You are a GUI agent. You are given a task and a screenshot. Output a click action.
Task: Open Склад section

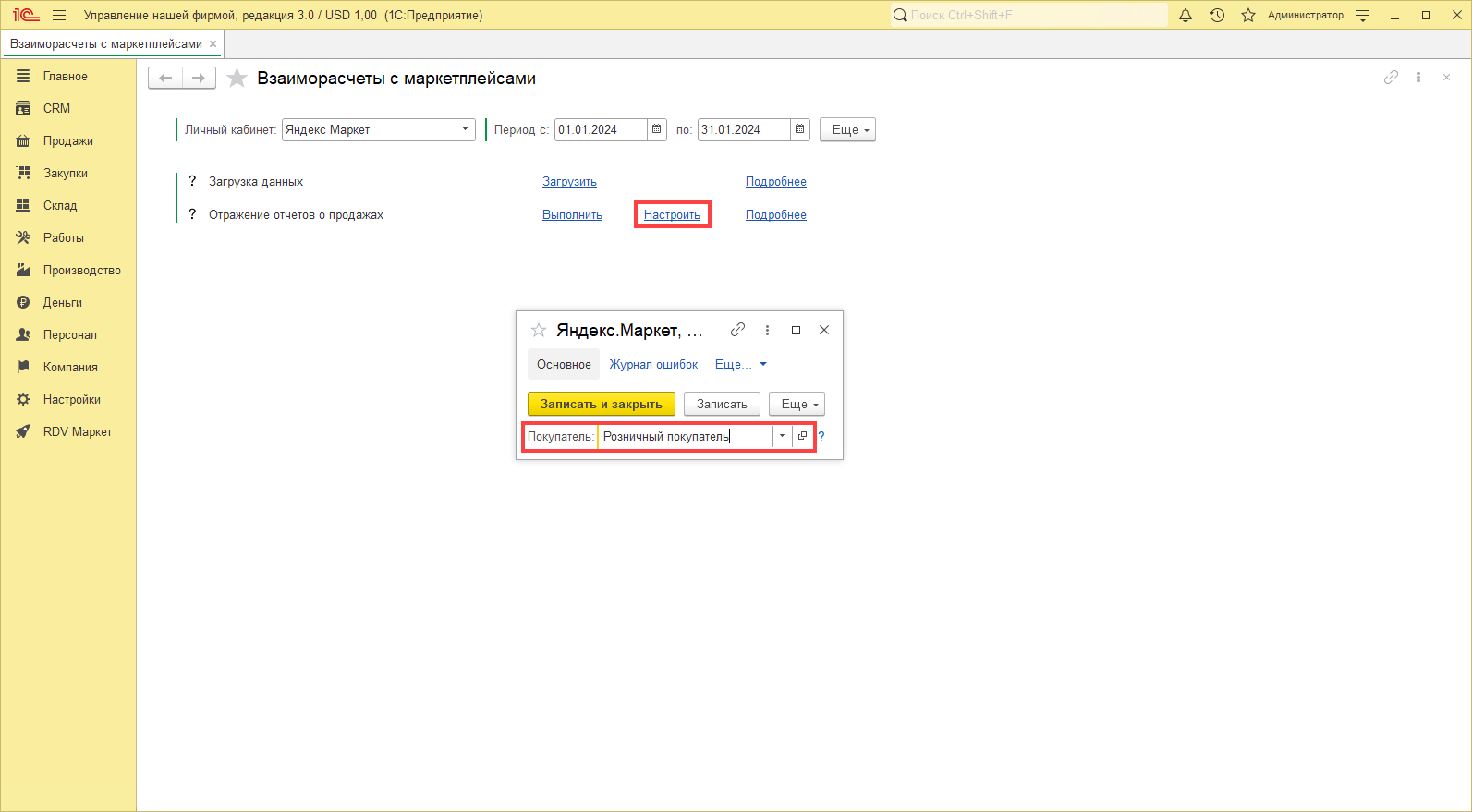(x=68, y=205)
